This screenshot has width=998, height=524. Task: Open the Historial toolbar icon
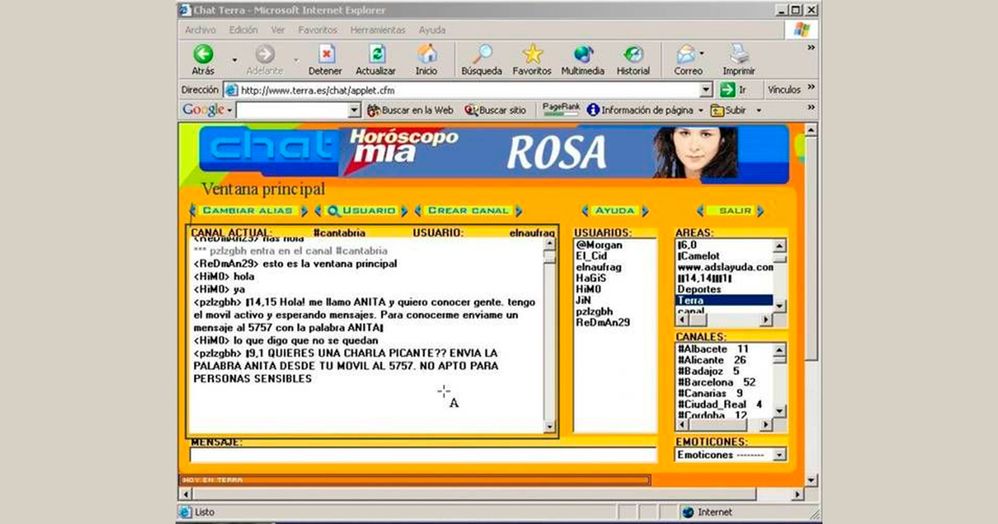[x=633, y=54]
